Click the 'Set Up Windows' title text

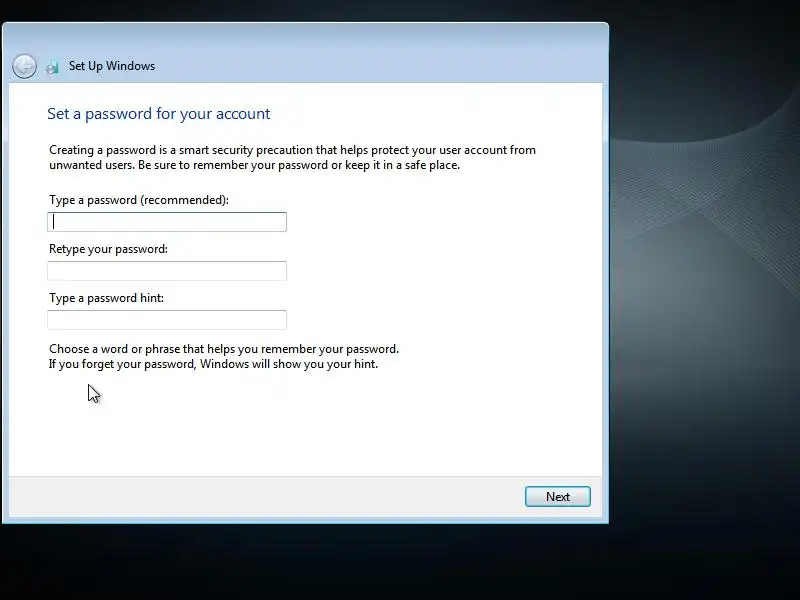(x=112, y=66)
